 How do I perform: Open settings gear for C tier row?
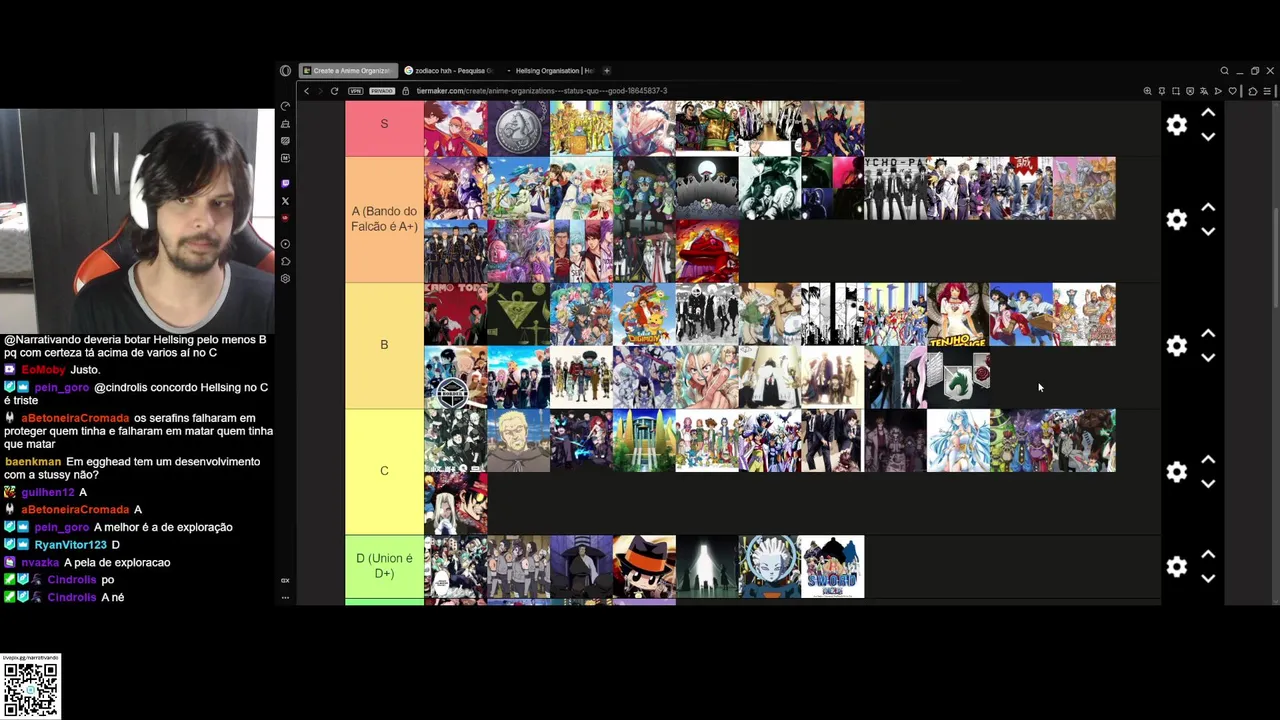coord(1176,471)
